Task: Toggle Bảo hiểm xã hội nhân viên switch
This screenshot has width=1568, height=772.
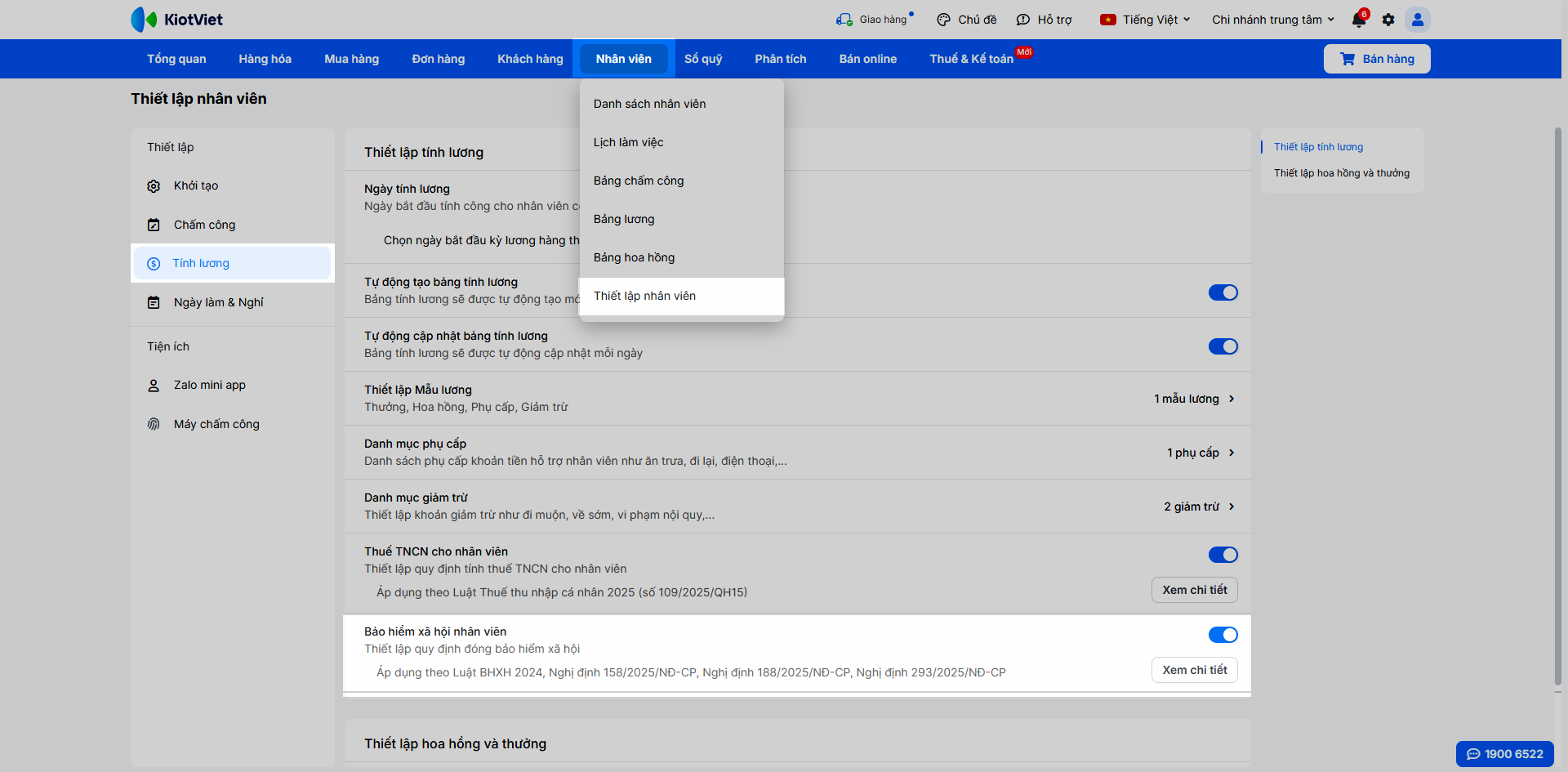Action: [1223, 635]
